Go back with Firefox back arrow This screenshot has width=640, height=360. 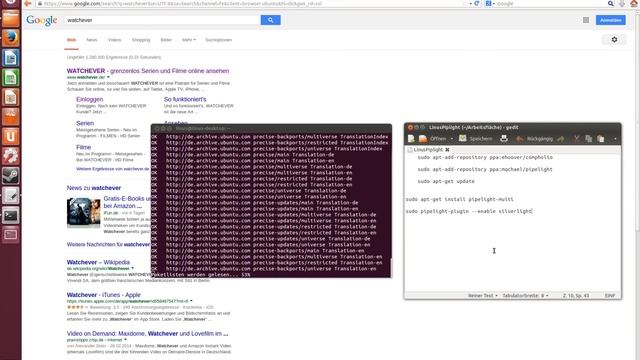coord(28,4)
